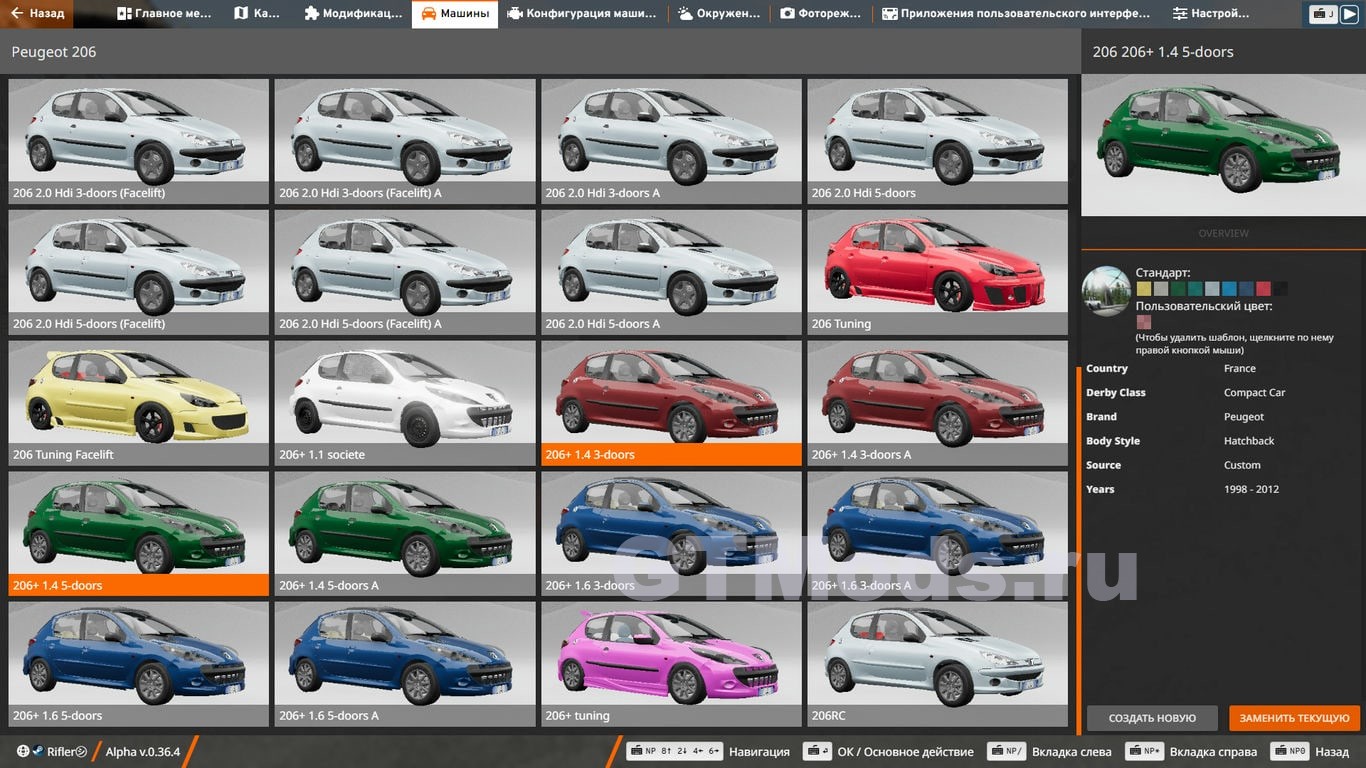
Task: Choose the 206RC car card
Action: click(x=937, y=664)
